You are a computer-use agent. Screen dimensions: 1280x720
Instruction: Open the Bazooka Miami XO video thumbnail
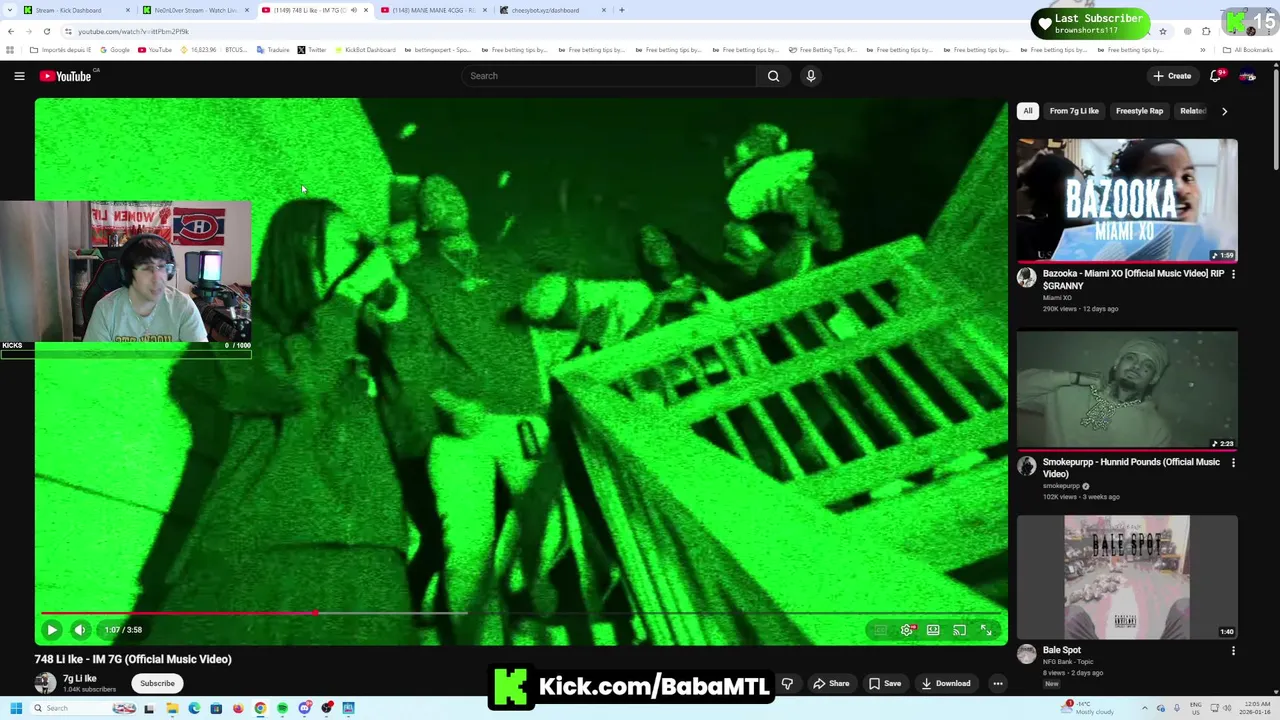1127,200
